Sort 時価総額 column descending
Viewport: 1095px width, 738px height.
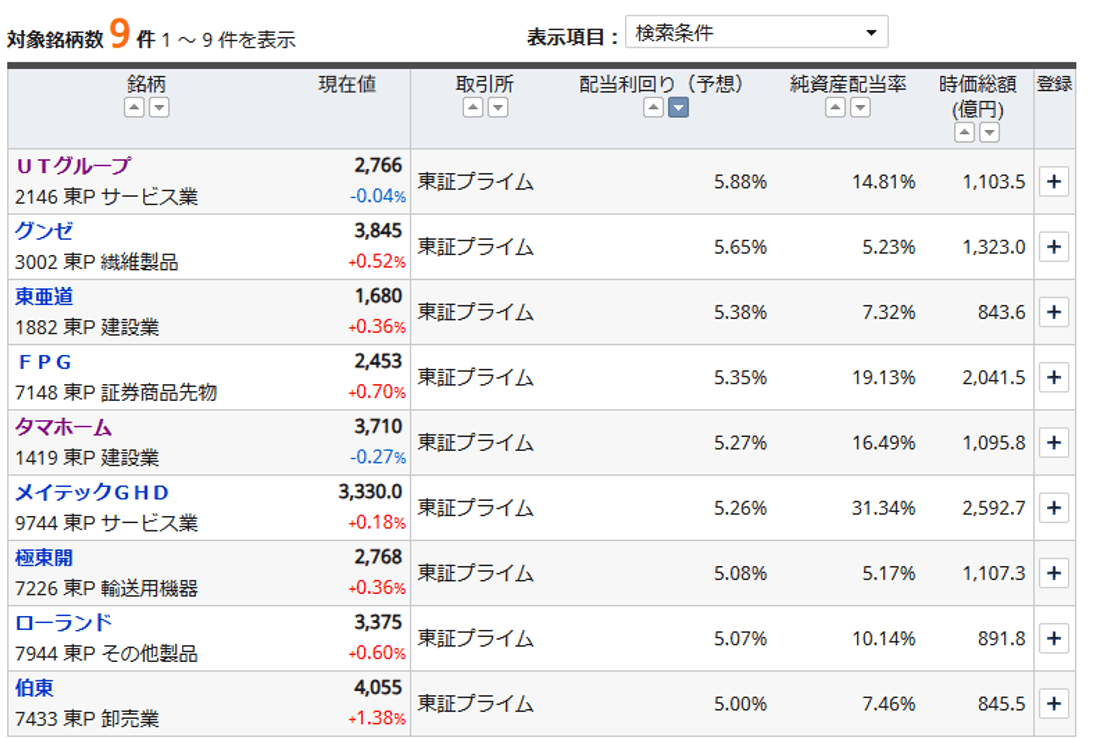(x=989, y=133)
